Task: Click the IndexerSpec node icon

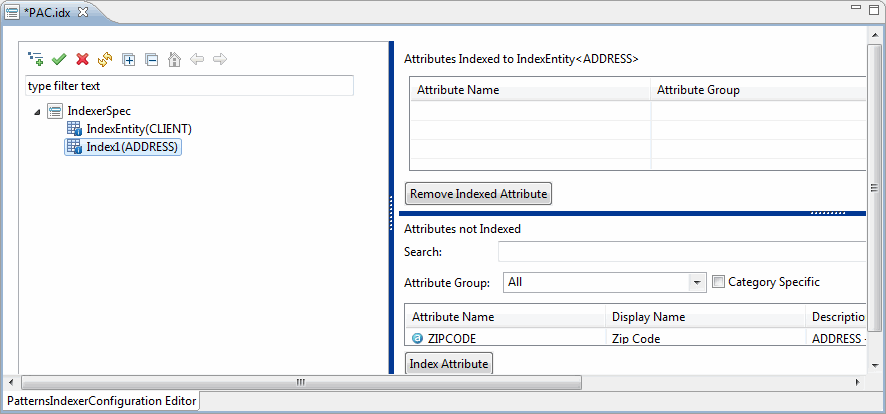Action: pos(55,111)
